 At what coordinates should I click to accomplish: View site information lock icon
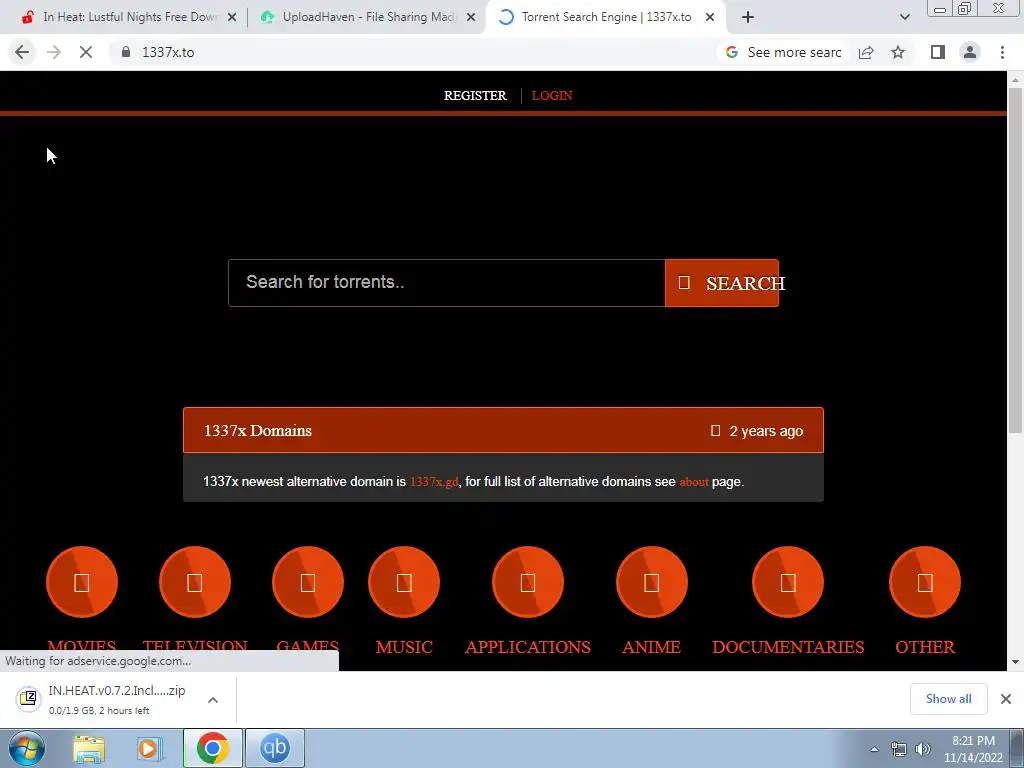pyautogui.click(x=126, y=52)
